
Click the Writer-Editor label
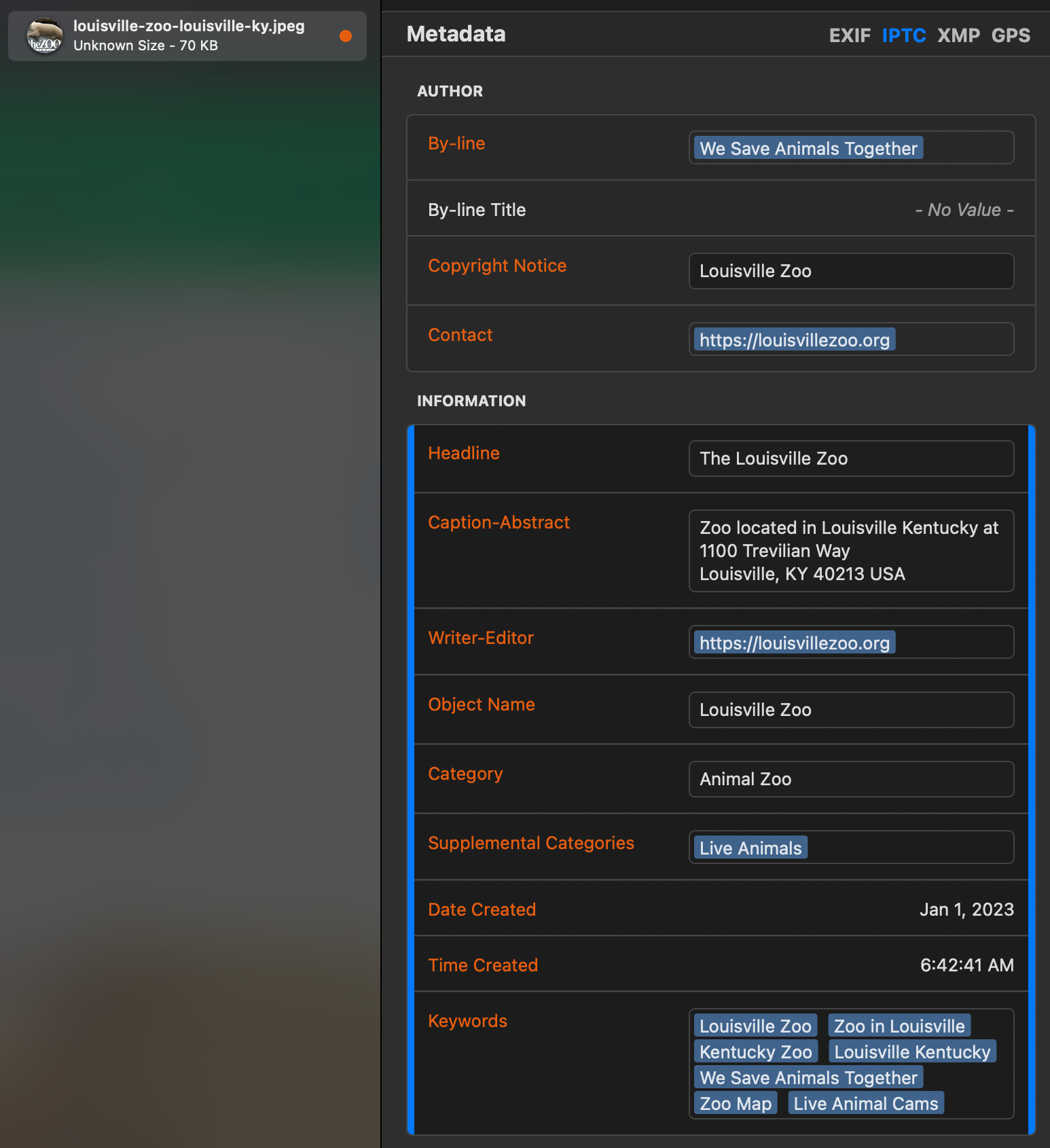481,638
